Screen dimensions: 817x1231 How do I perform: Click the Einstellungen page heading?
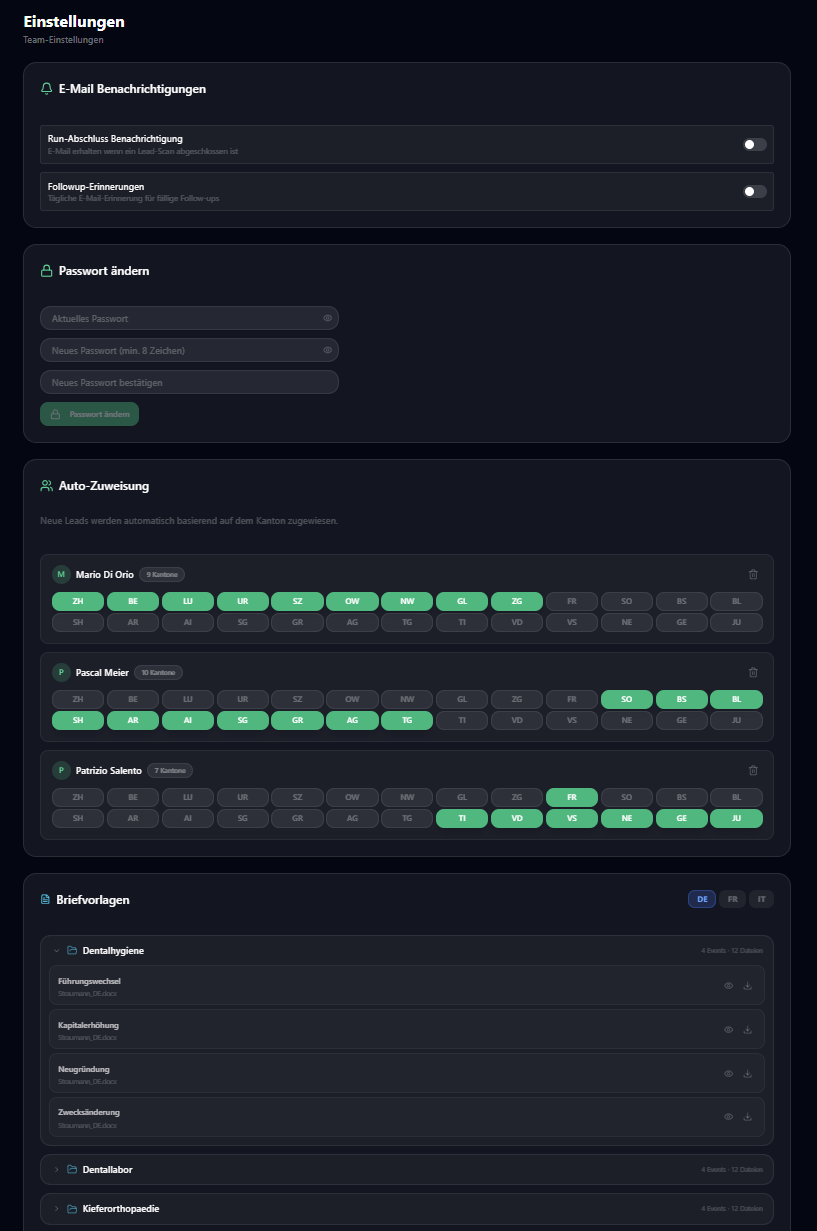(x=74, y=21)
